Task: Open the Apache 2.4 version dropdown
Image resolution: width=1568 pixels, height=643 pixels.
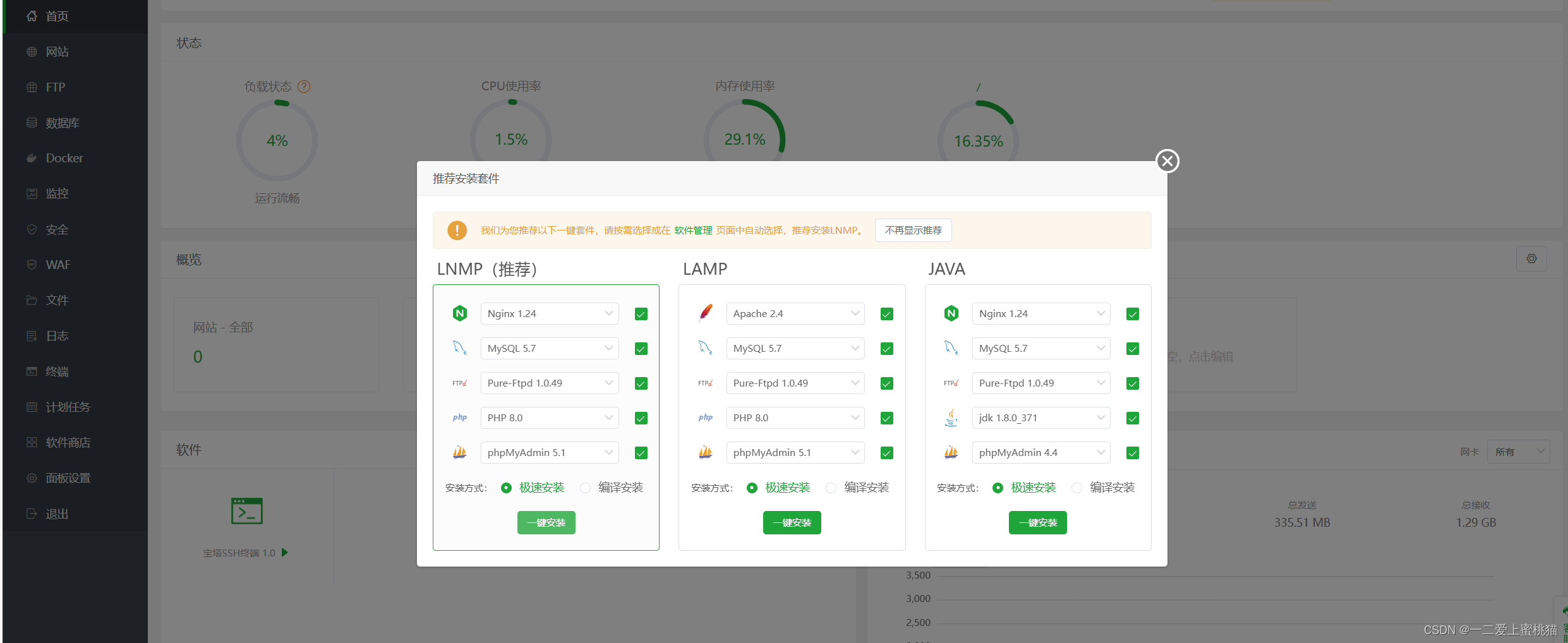Action: pos(795,313)
